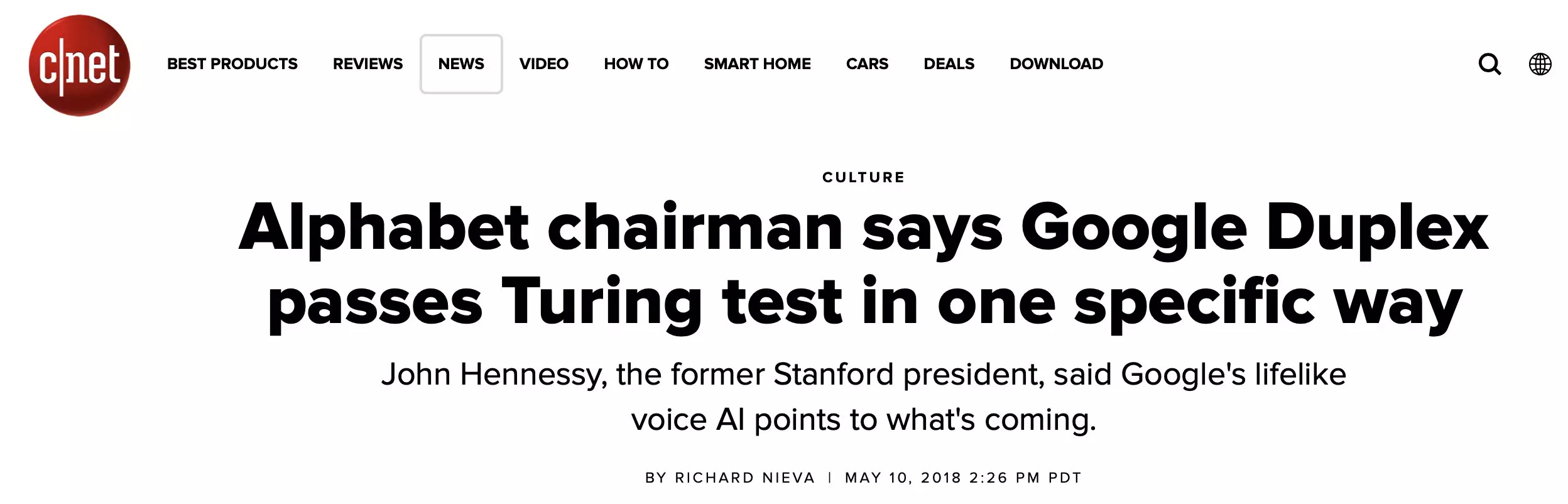Click the May 10, 2018 timestamp
Image resolution: width=1568 pixels, height=504 pixels.
963,478
